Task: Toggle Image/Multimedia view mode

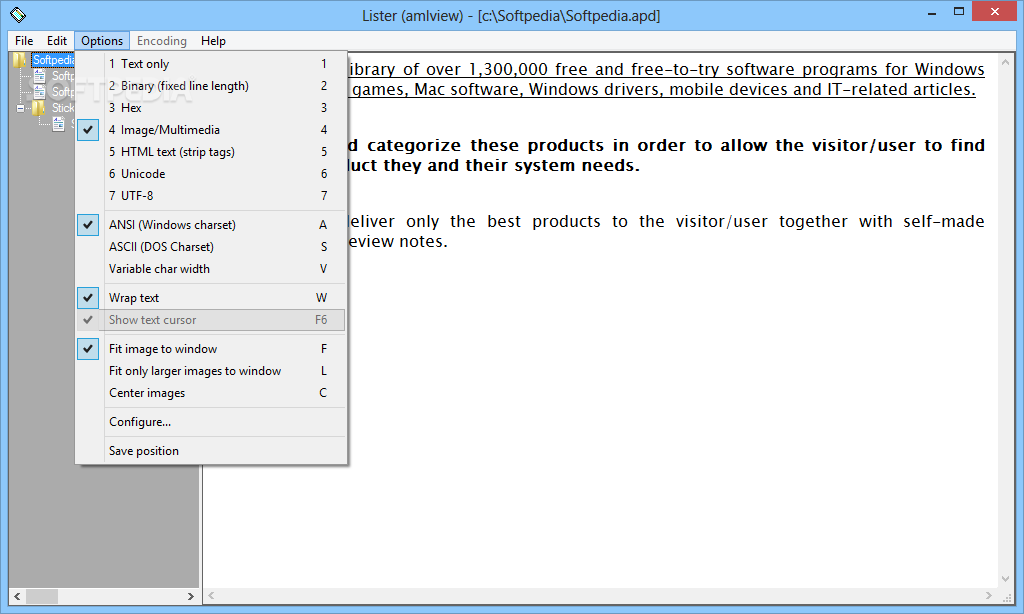Action: (x=211, y=130)
